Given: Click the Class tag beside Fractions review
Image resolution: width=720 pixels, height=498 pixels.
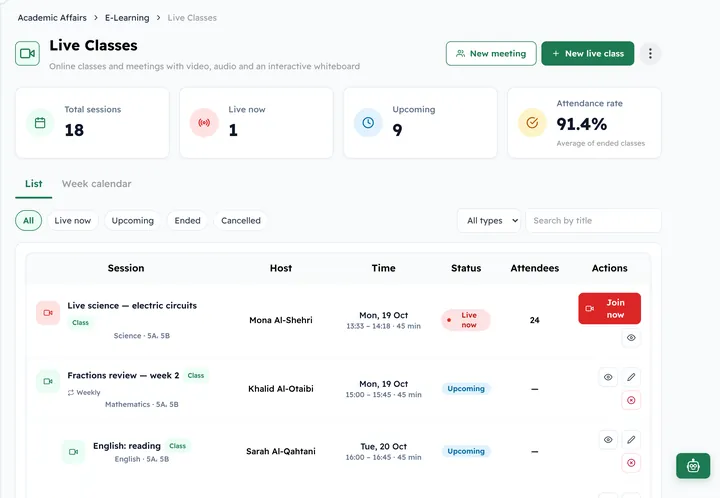Looking at the screenshot, I should [196, 375].
